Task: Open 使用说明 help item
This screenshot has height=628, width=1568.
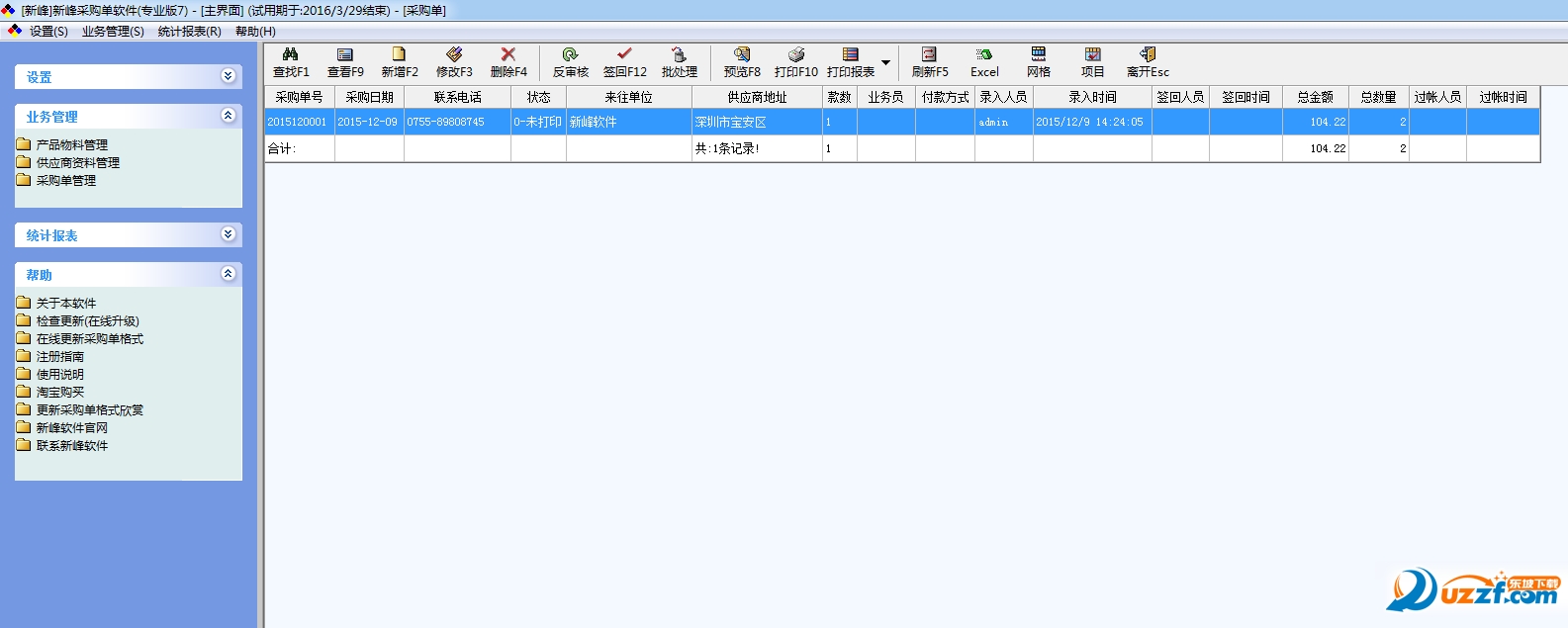Action: (x=60, y=375)
